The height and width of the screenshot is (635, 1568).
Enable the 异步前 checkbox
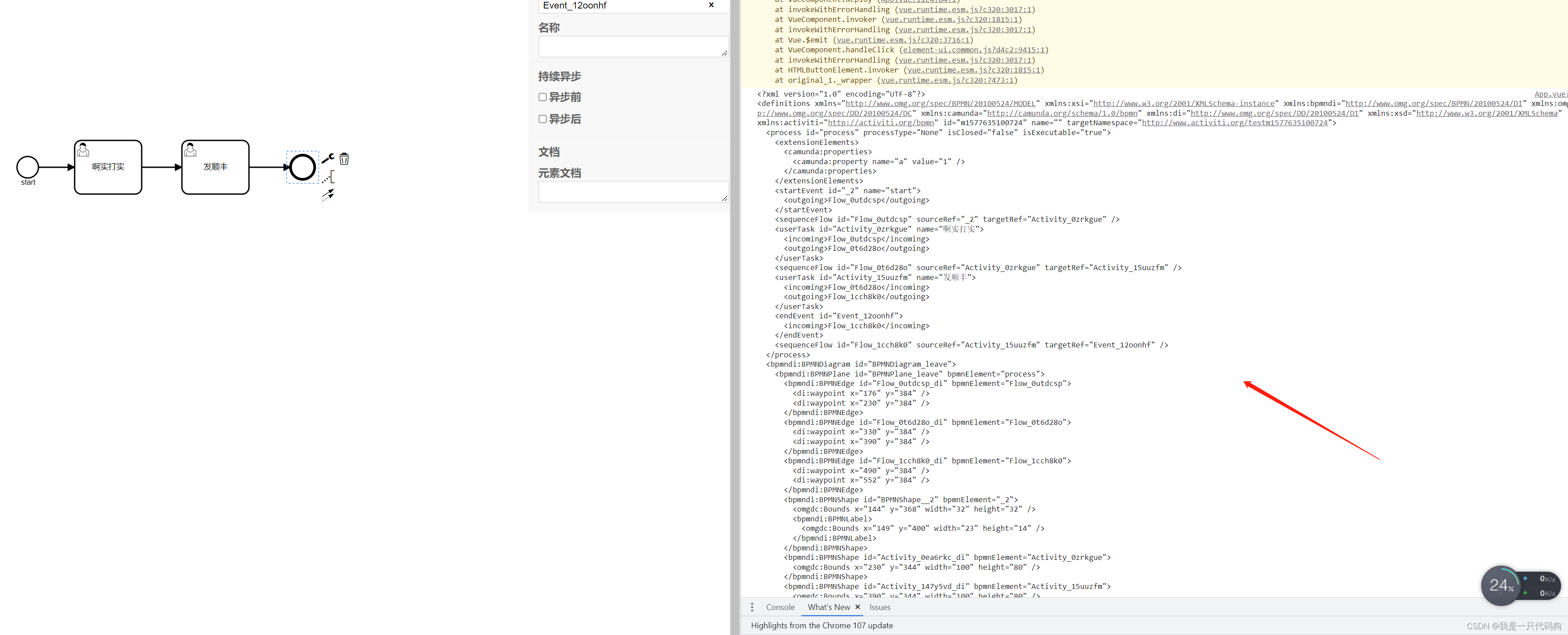click(542, 96)
